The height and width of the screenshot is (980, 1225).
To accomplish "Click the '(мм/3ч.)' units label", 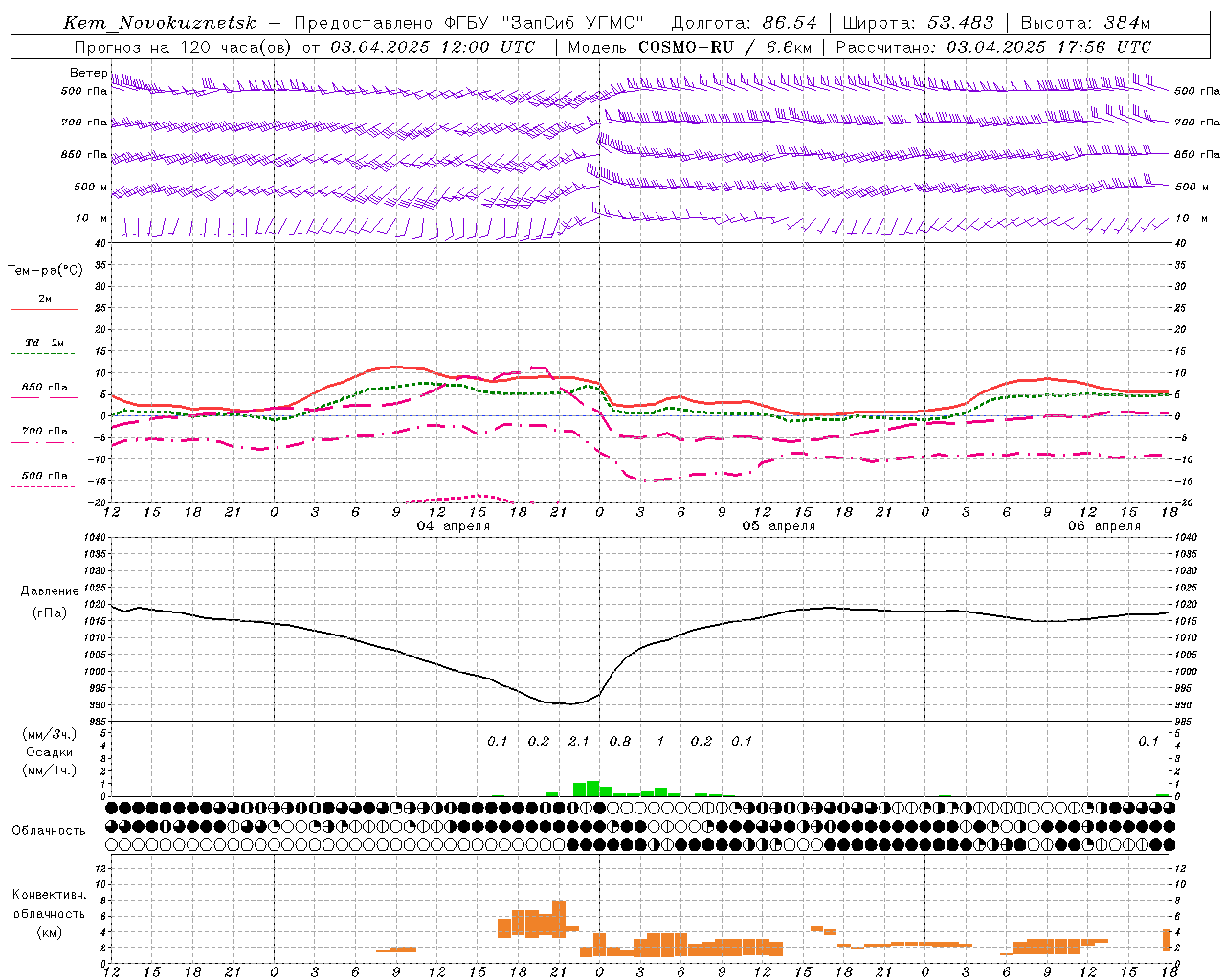I will (x=50, y=734).
